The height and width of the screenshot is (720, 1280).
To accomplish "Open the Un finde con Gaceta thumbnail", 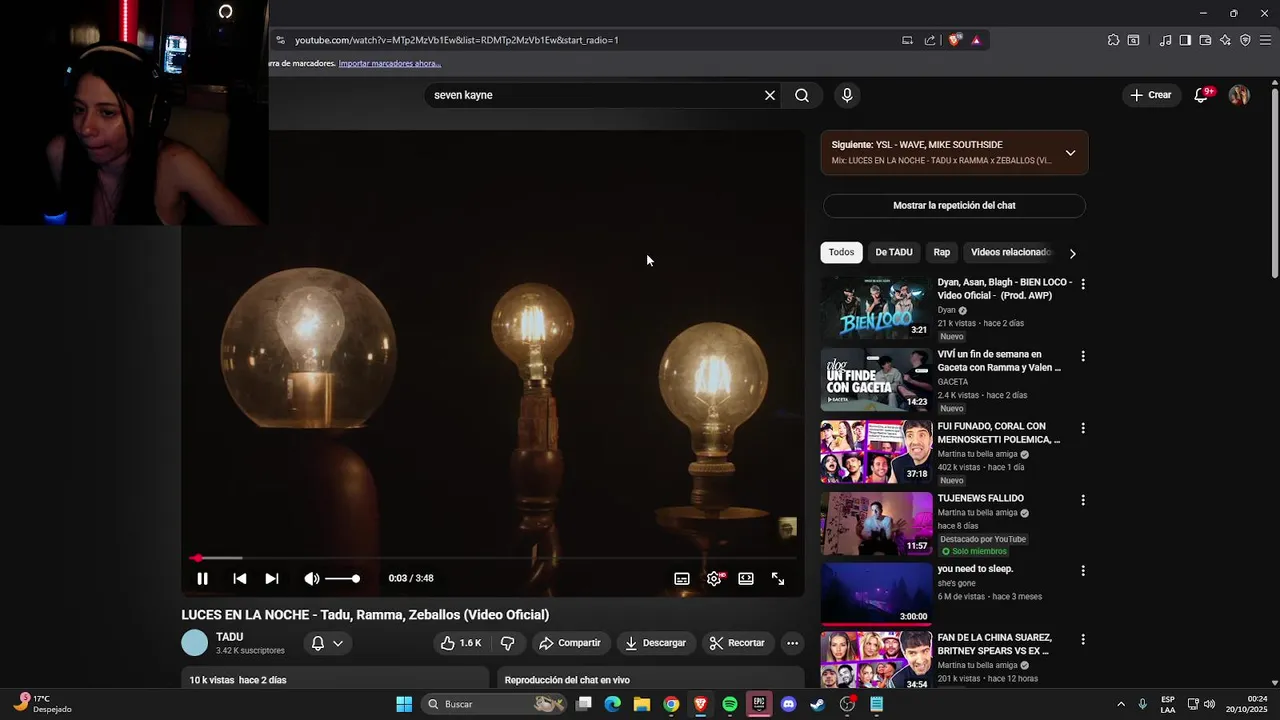I will [876, 380].
